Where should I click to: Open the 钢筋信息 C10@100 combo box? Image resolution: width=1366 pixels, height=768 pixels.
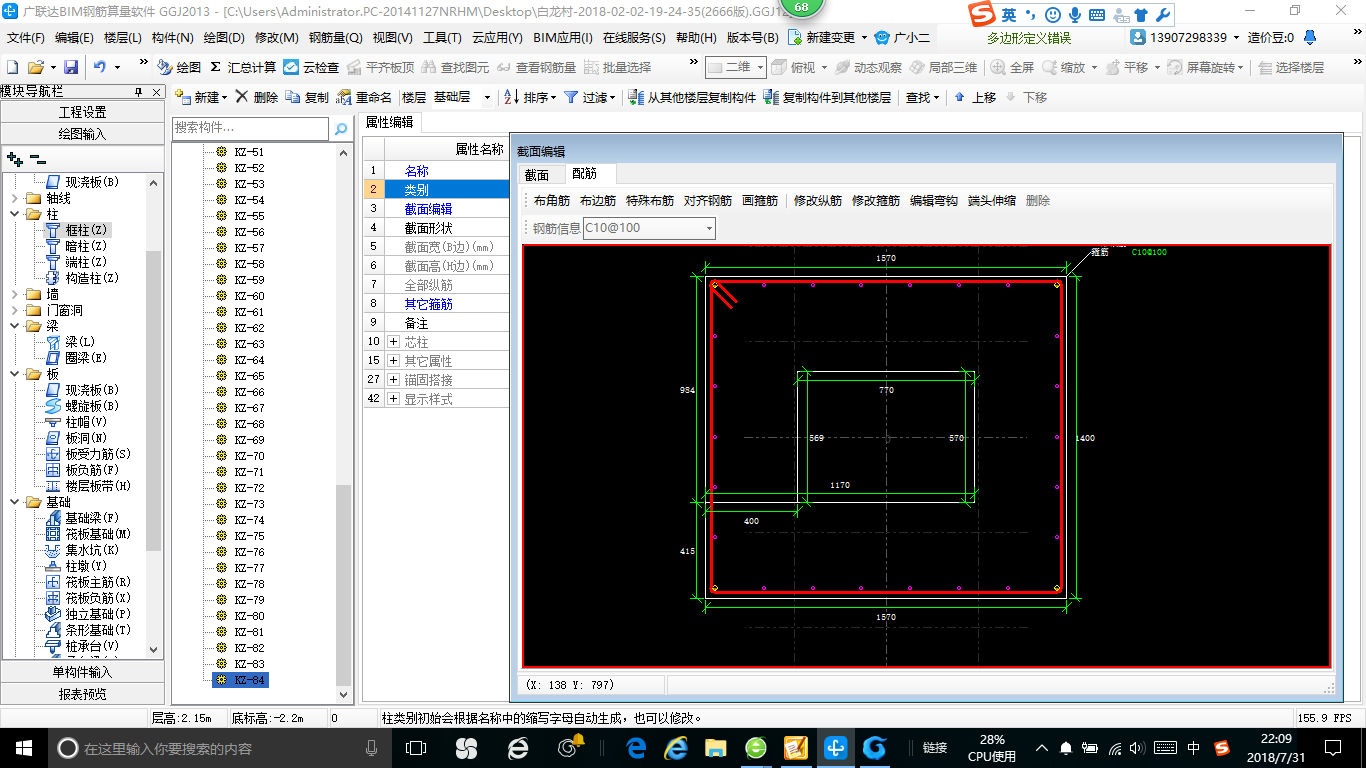(709, 228)
